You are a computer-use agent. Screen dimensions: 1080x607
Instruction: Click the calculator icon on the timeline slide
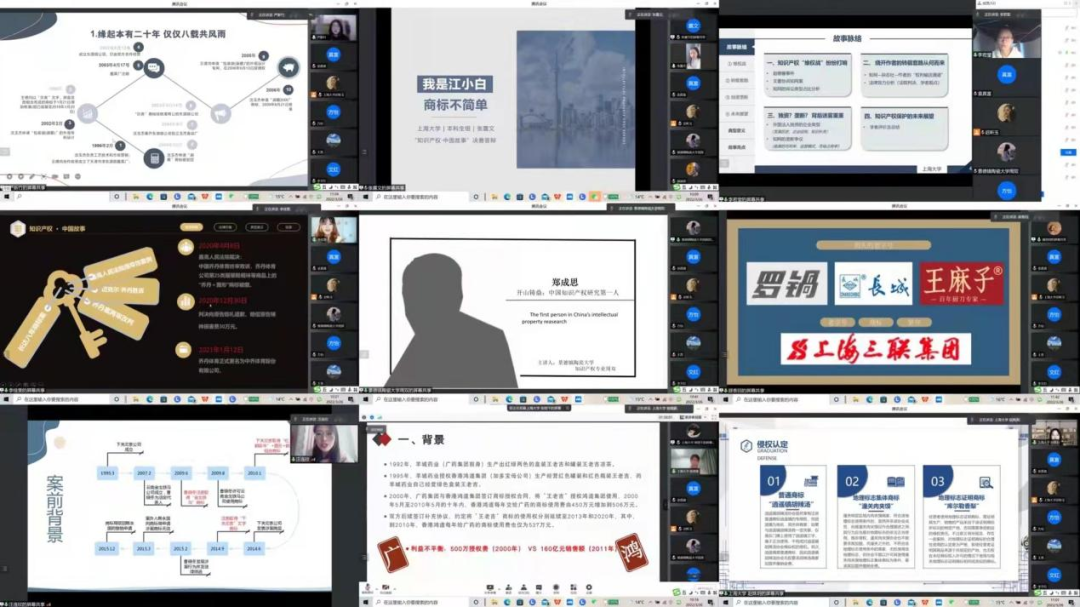[155, 158]
